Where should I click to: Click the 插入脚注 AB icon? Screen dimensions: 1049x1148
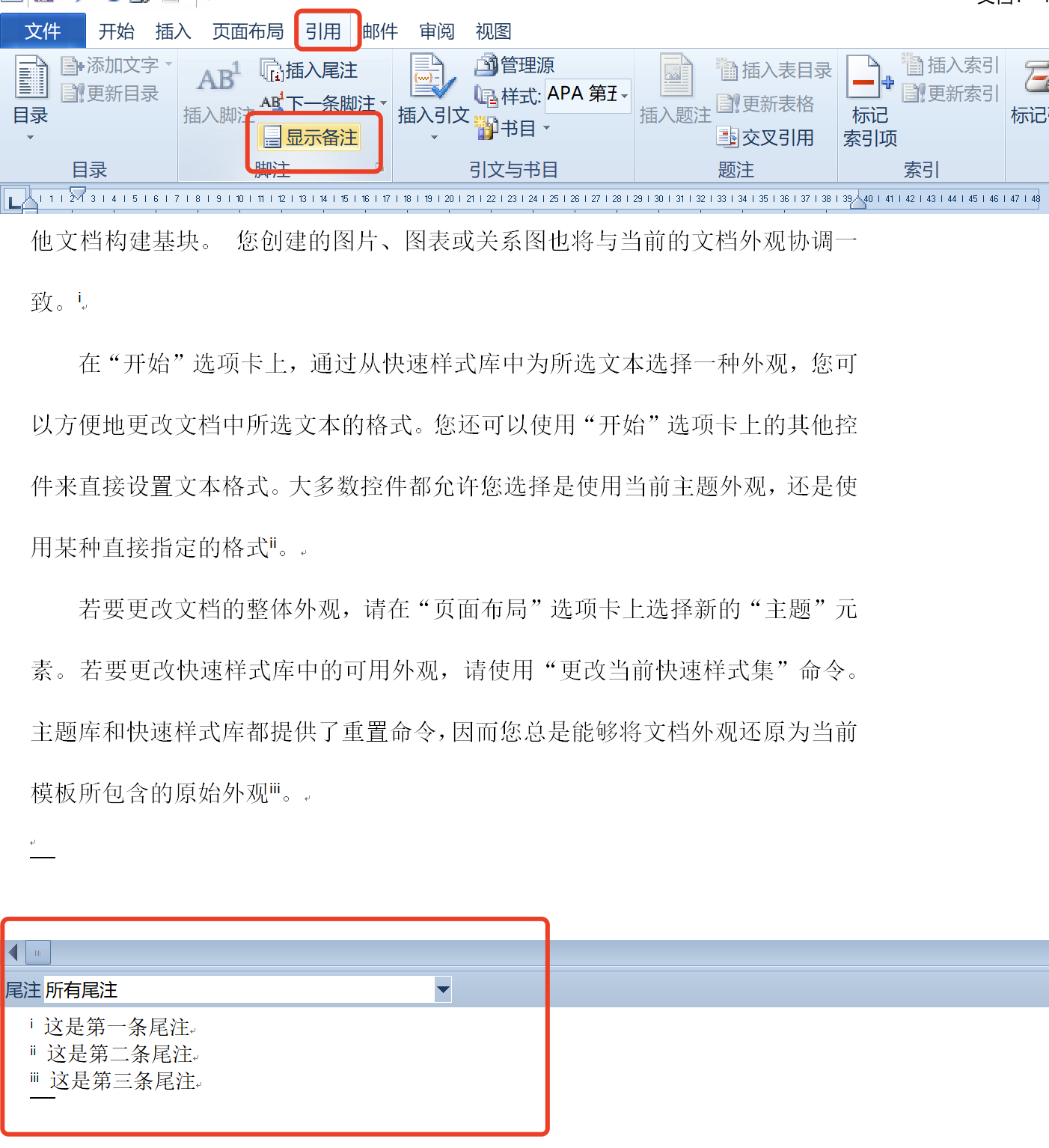coord(218,78)
